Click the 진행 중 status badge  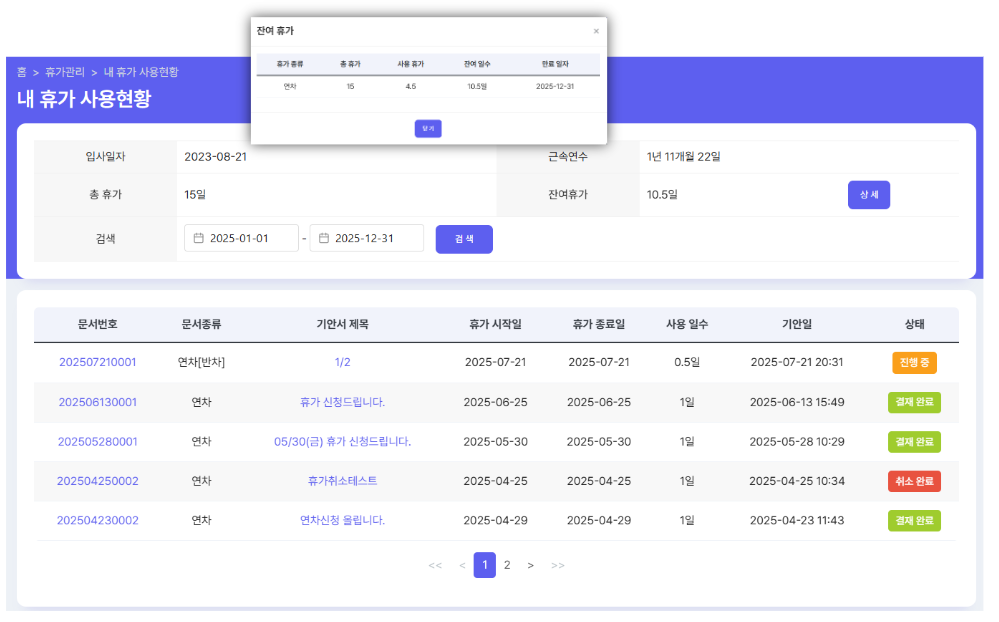[914, 362]
